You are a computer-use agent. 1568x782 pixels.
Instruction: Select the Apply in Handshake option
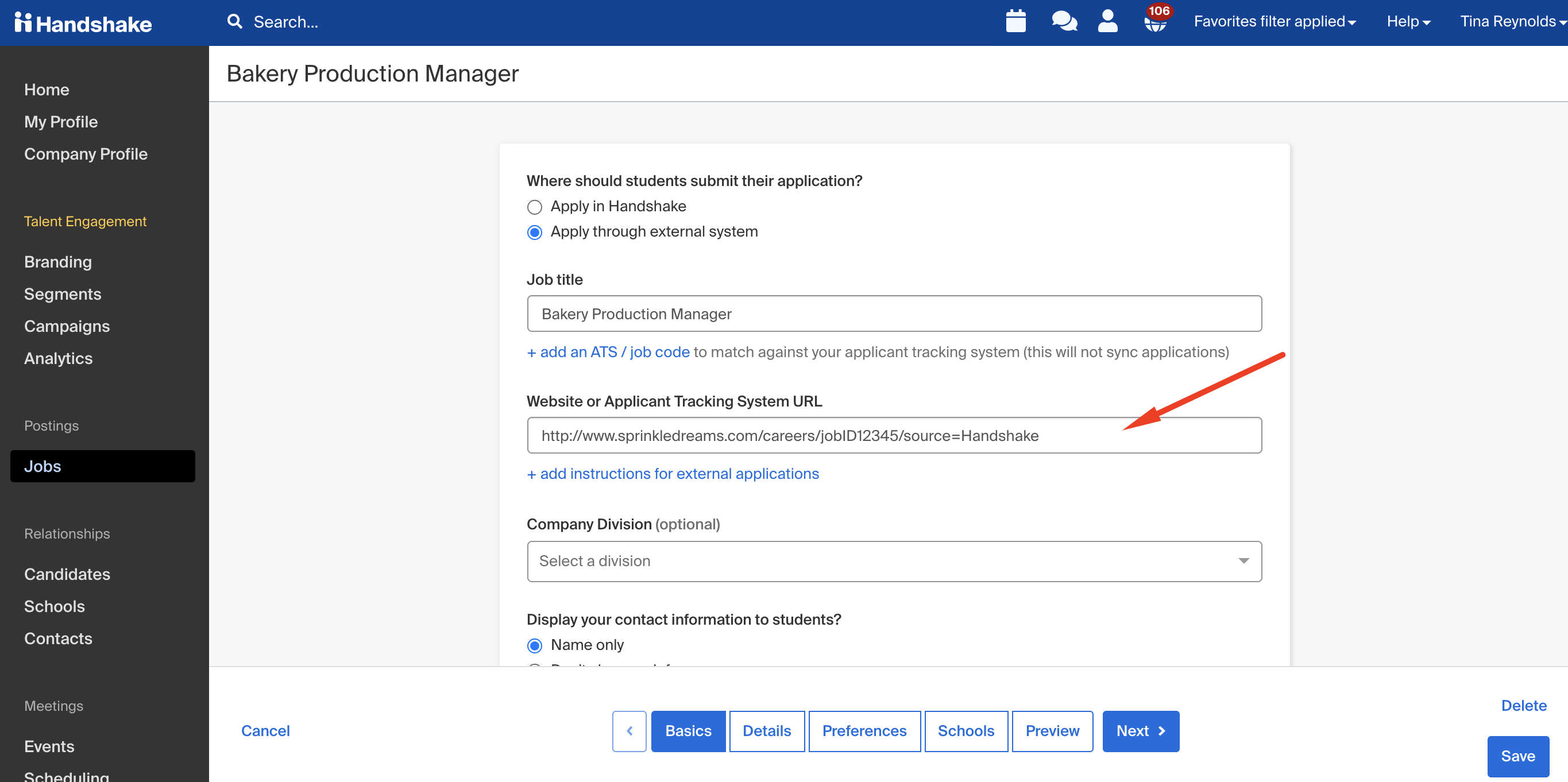(x=534, y=207)
